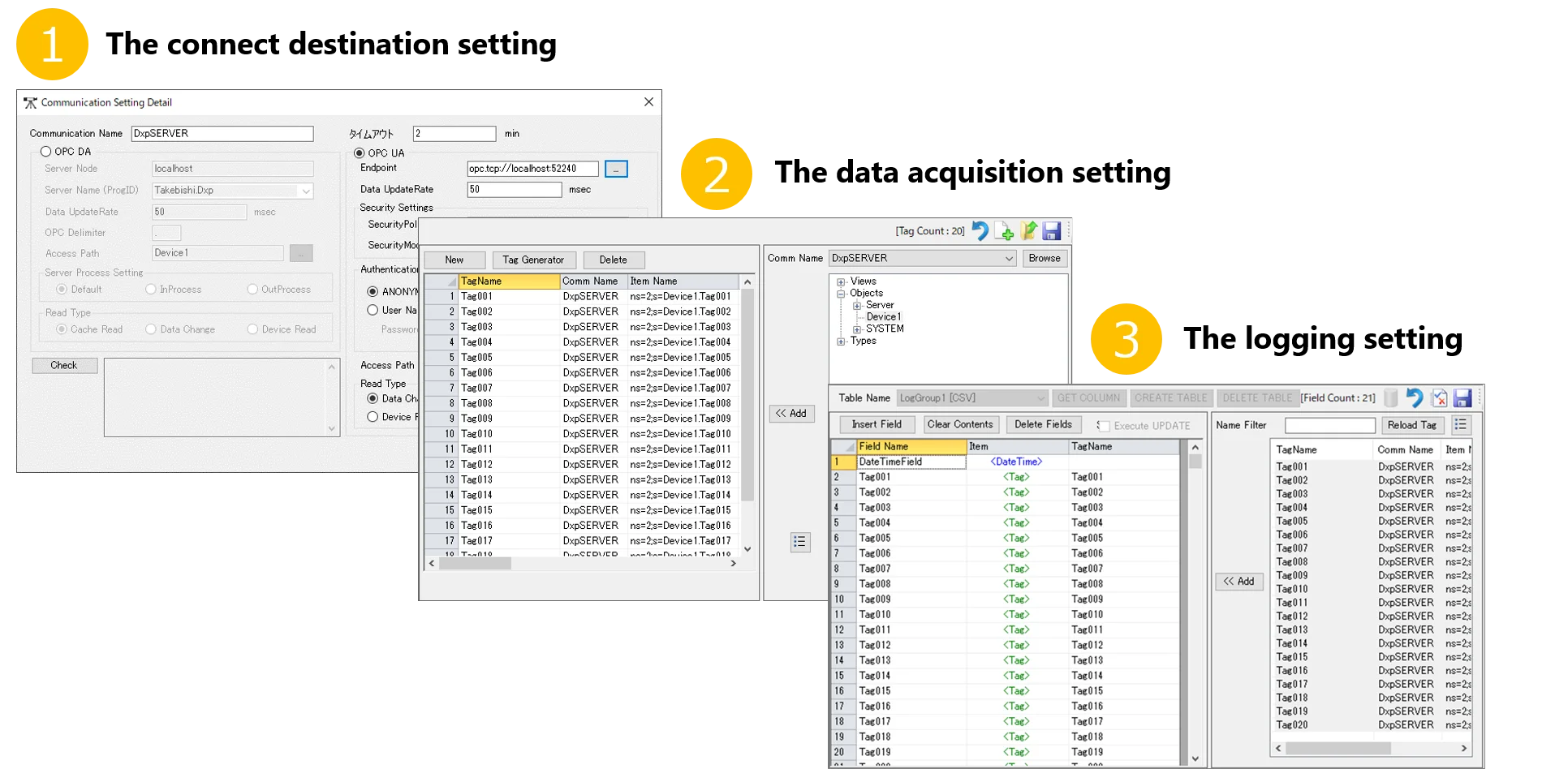Image resolution: width=1568 pixels, height=769 pixels.
Task: Save the field table via the floppy disk icon
Action: [x=1462, y=397]
